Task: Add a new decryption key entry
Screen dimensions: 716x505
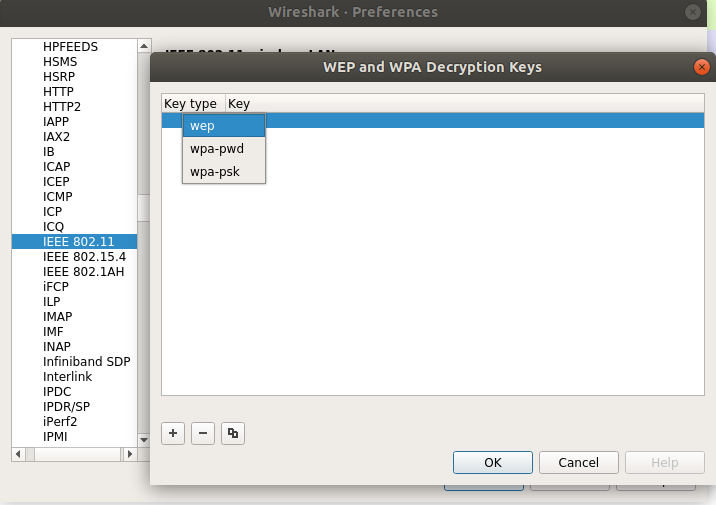Action: click(173, 433)
